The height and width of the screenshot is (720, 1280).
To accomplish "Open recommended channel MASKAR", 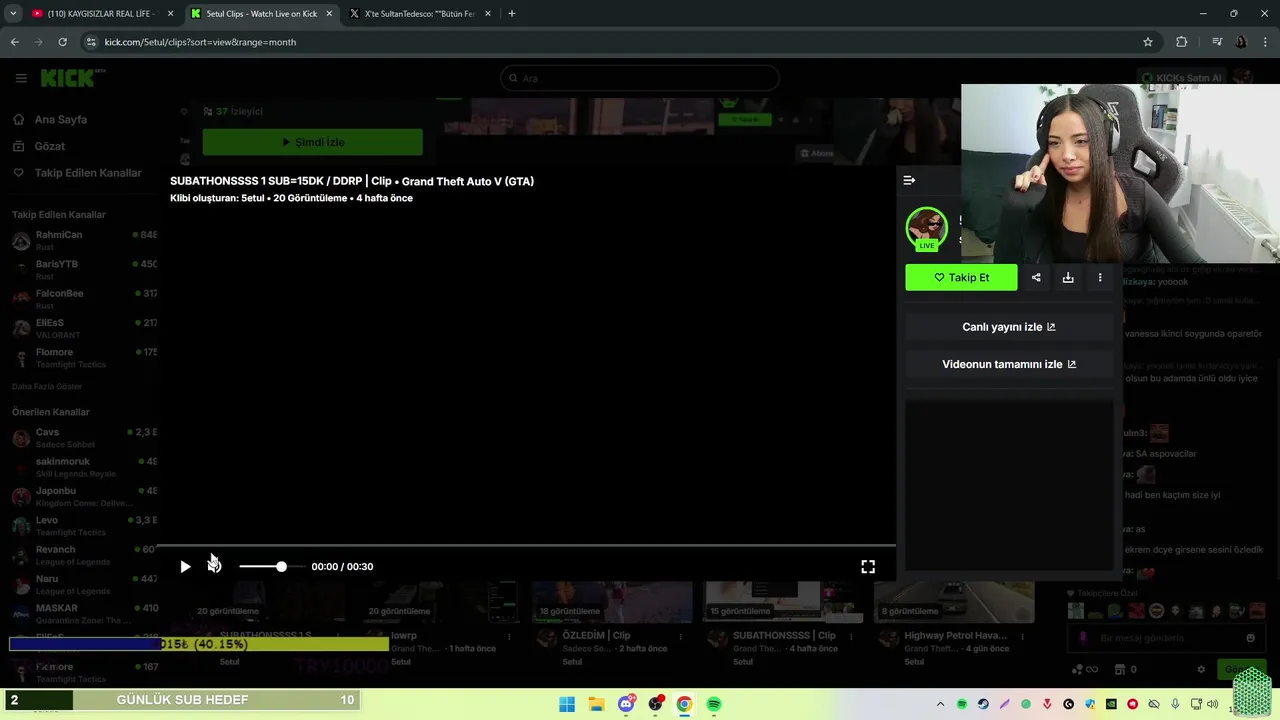I will (84, 614).
